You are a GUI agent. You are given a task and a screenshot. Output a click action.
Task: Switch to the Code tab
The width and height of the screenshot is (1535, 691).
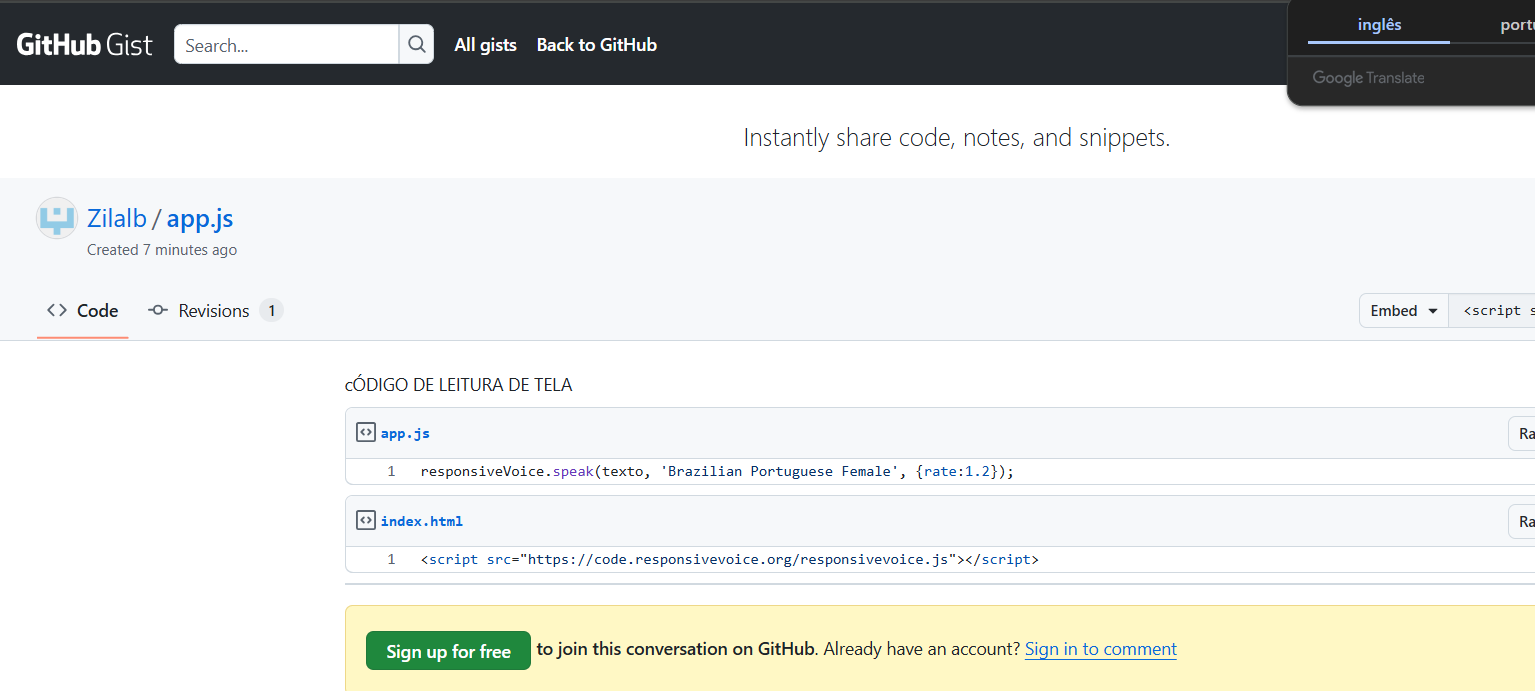coord(83,311)
